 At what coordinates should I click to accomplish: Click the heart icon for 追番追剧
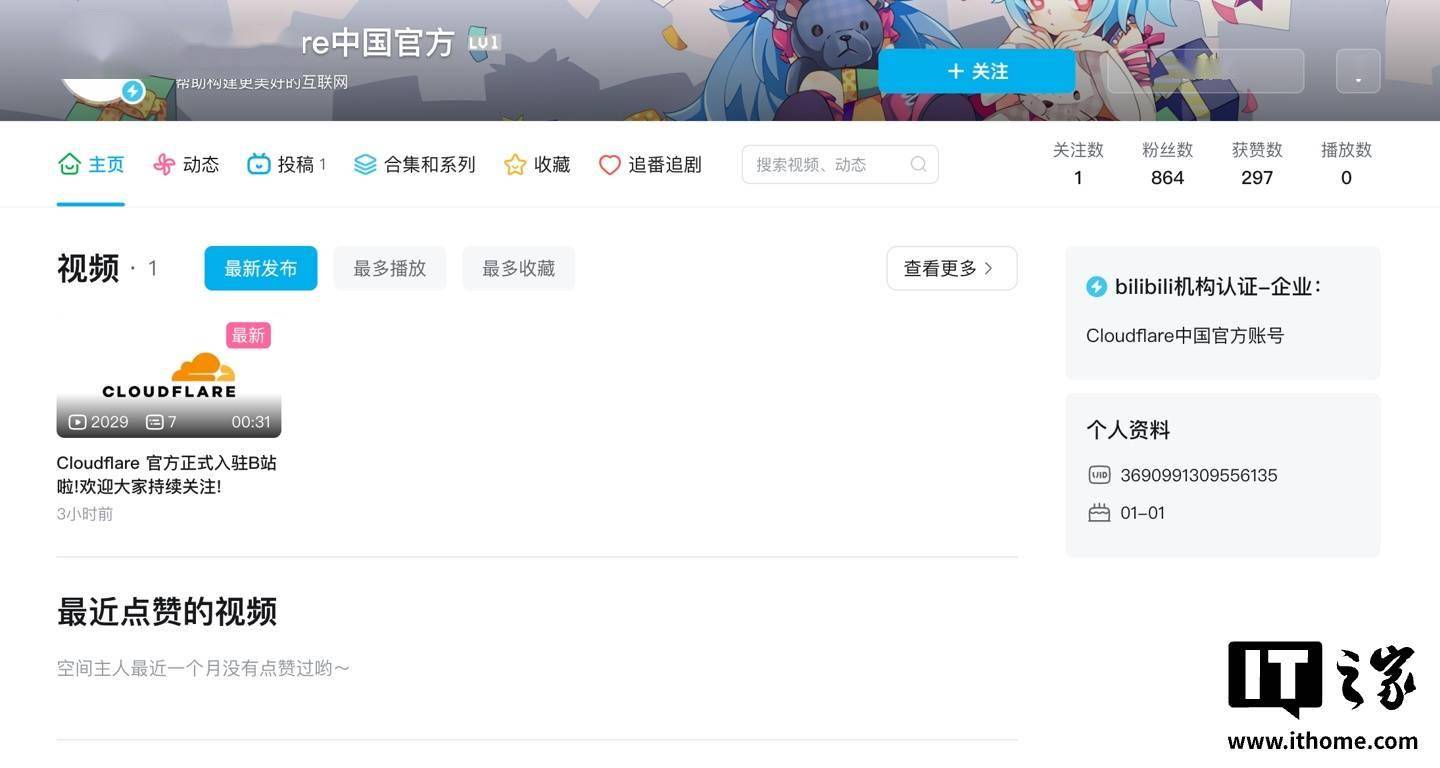610,164
